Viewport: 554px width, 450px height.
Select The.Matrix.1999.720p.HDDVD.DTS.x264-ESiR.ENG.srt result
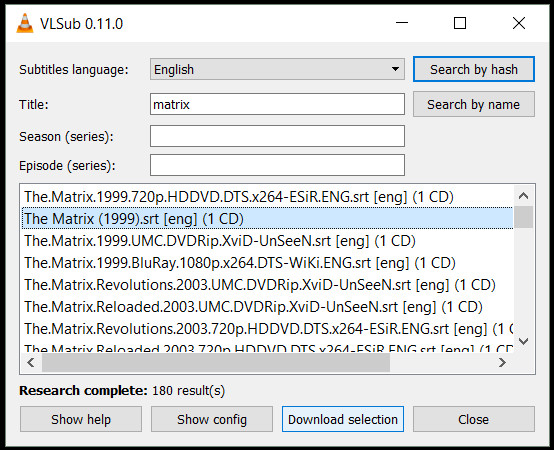point(267,197)
